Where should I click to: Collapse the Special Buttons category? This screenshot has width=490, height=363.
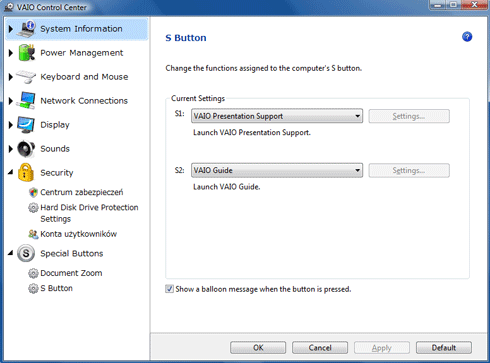11,253
